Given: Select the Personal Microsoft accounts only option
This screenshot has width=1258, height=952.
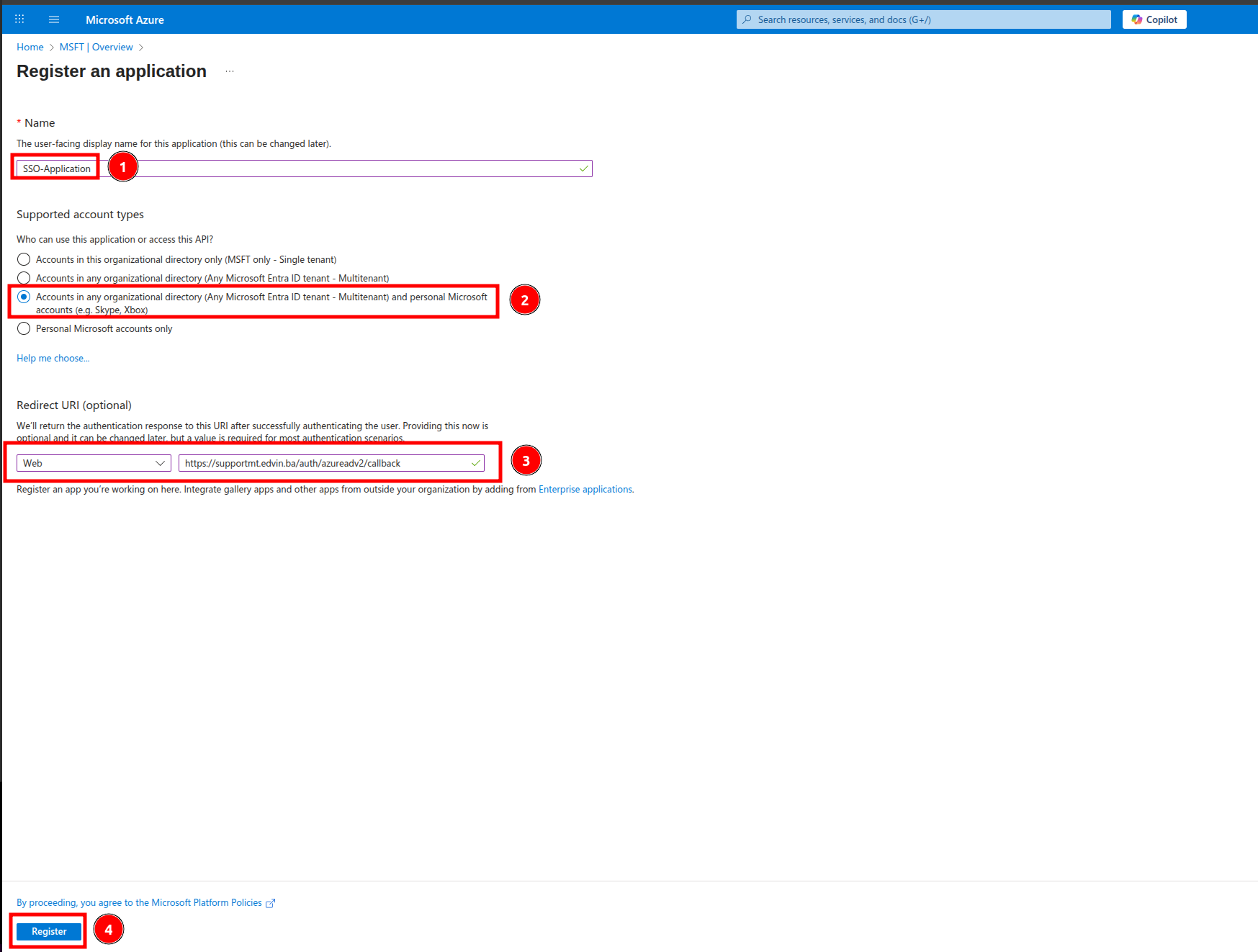Looking at the screenshot, I should (x=24, y=328).
